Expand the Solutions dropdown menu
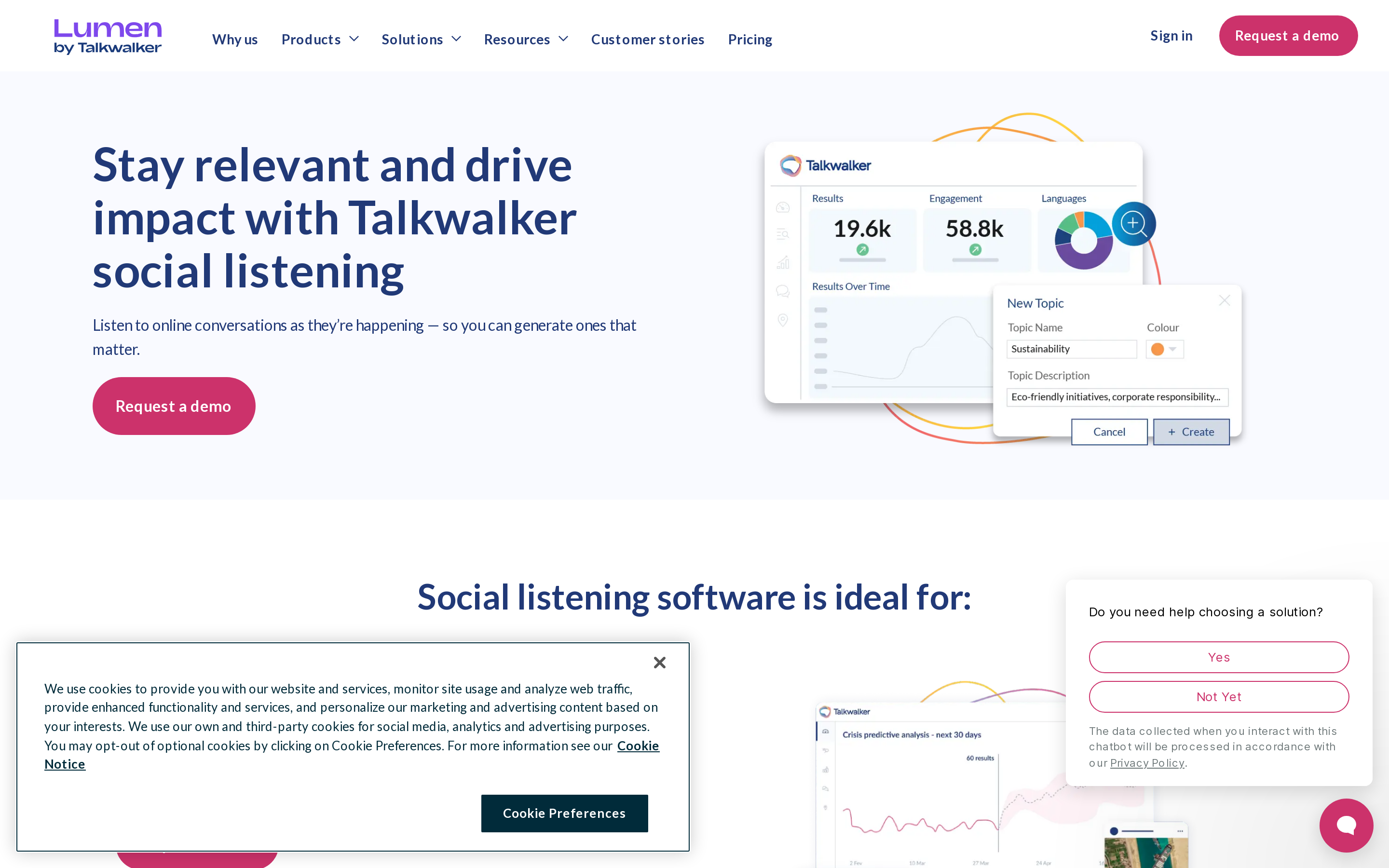Image resolution: width=1389 pixels, height=868 pixels. pos(422,39)
